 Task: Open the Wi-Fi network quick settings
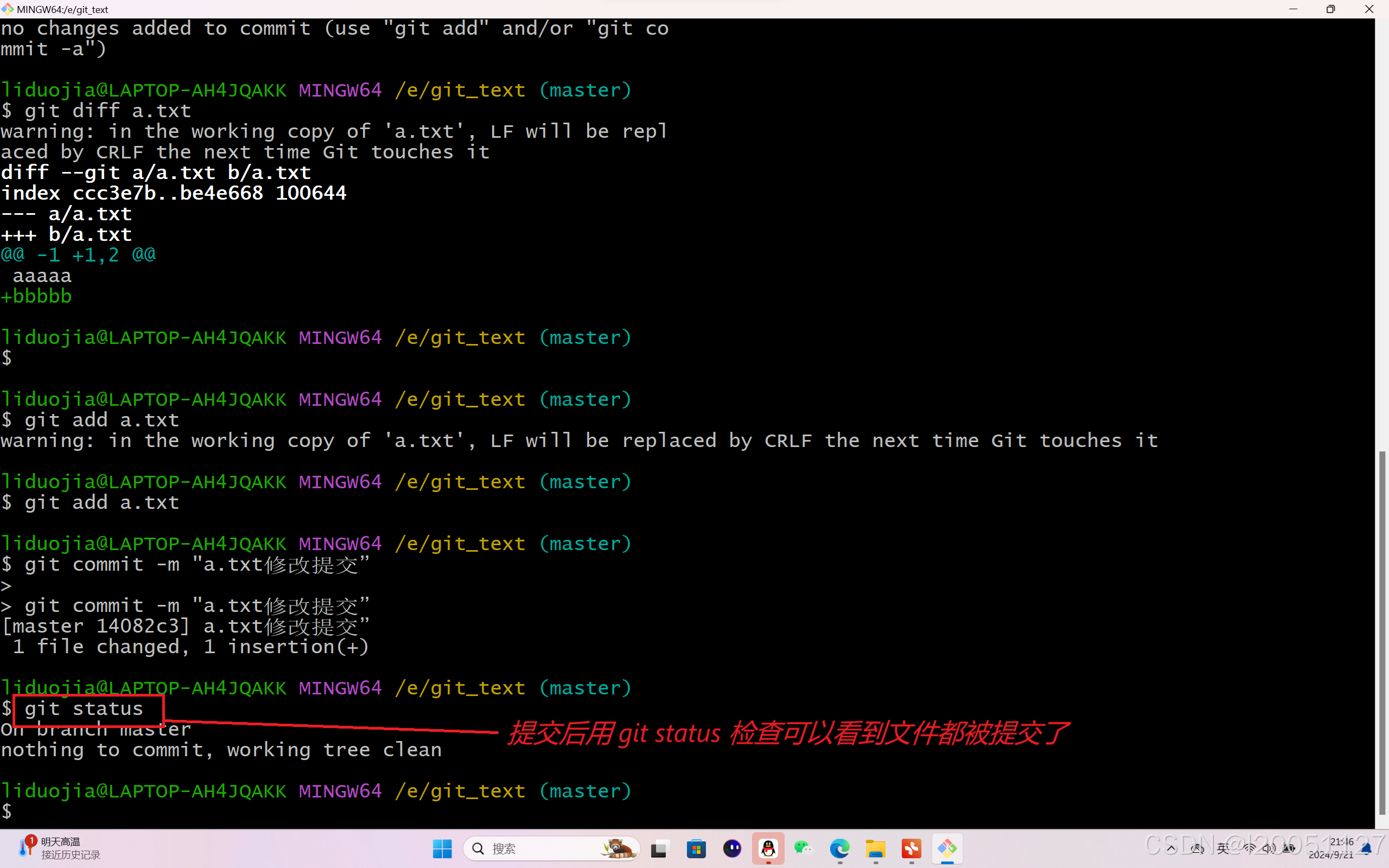1249,848
